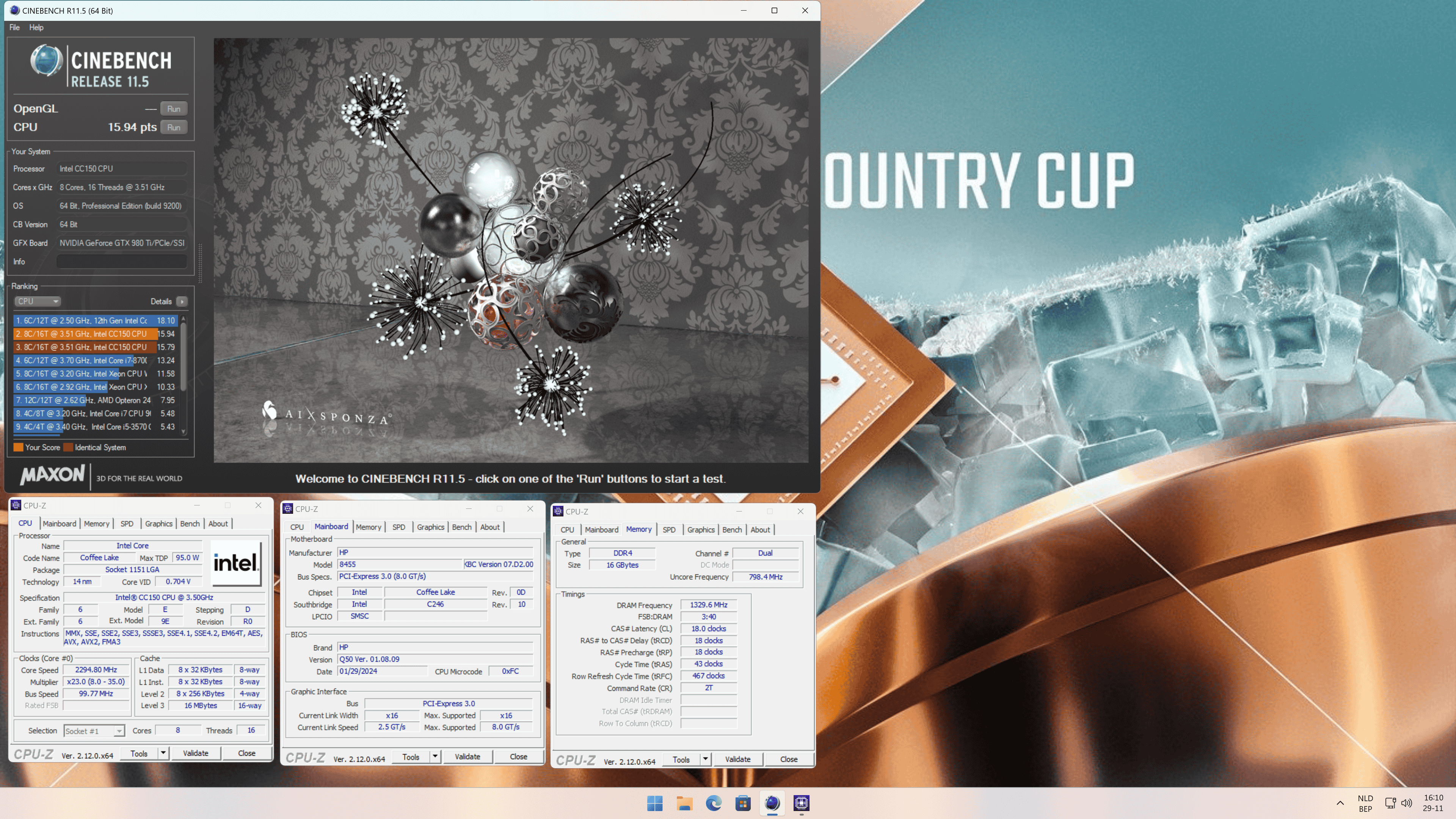Toggle ranking Details arrow button
The width and height of the screenshot is (1456, 819).
coord(182,301)
